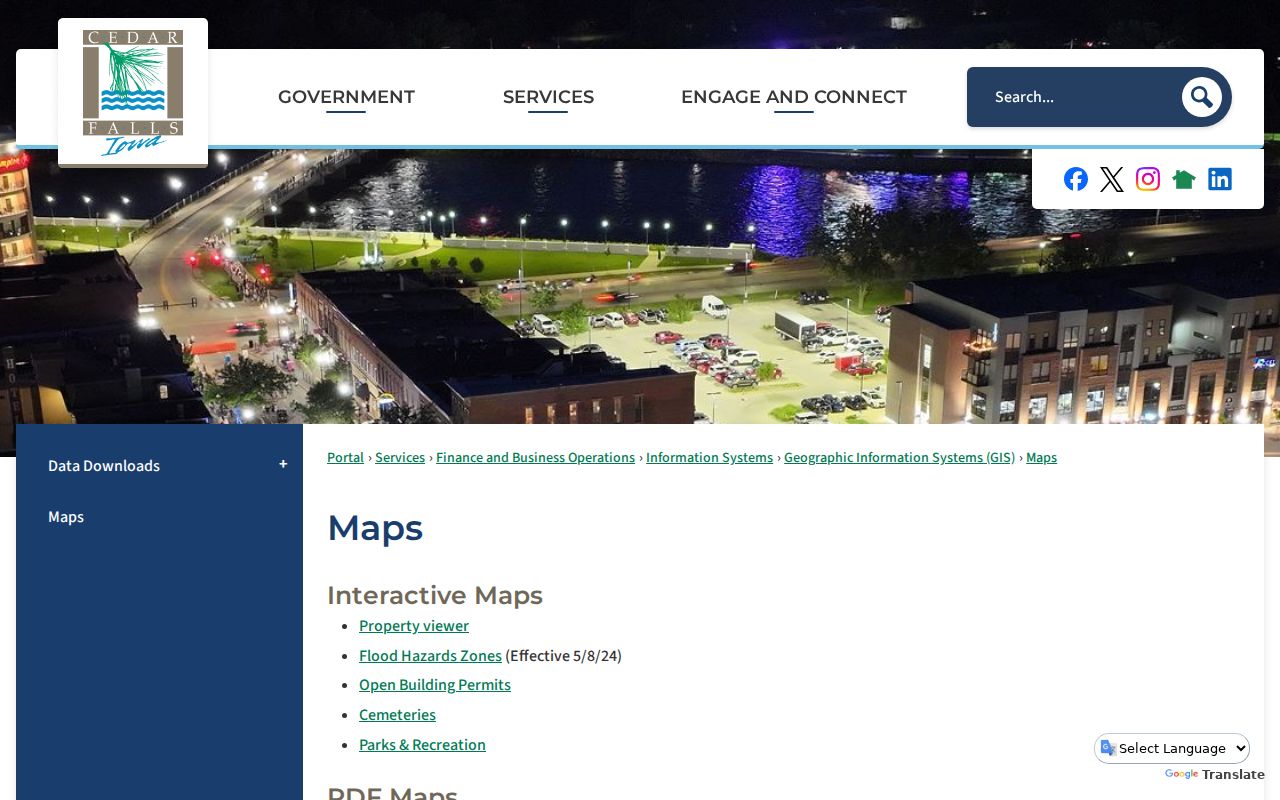The height and width of the screenshot is (800, 1280).
Task: Open the Parks & Recreation link
Action: 422,745
